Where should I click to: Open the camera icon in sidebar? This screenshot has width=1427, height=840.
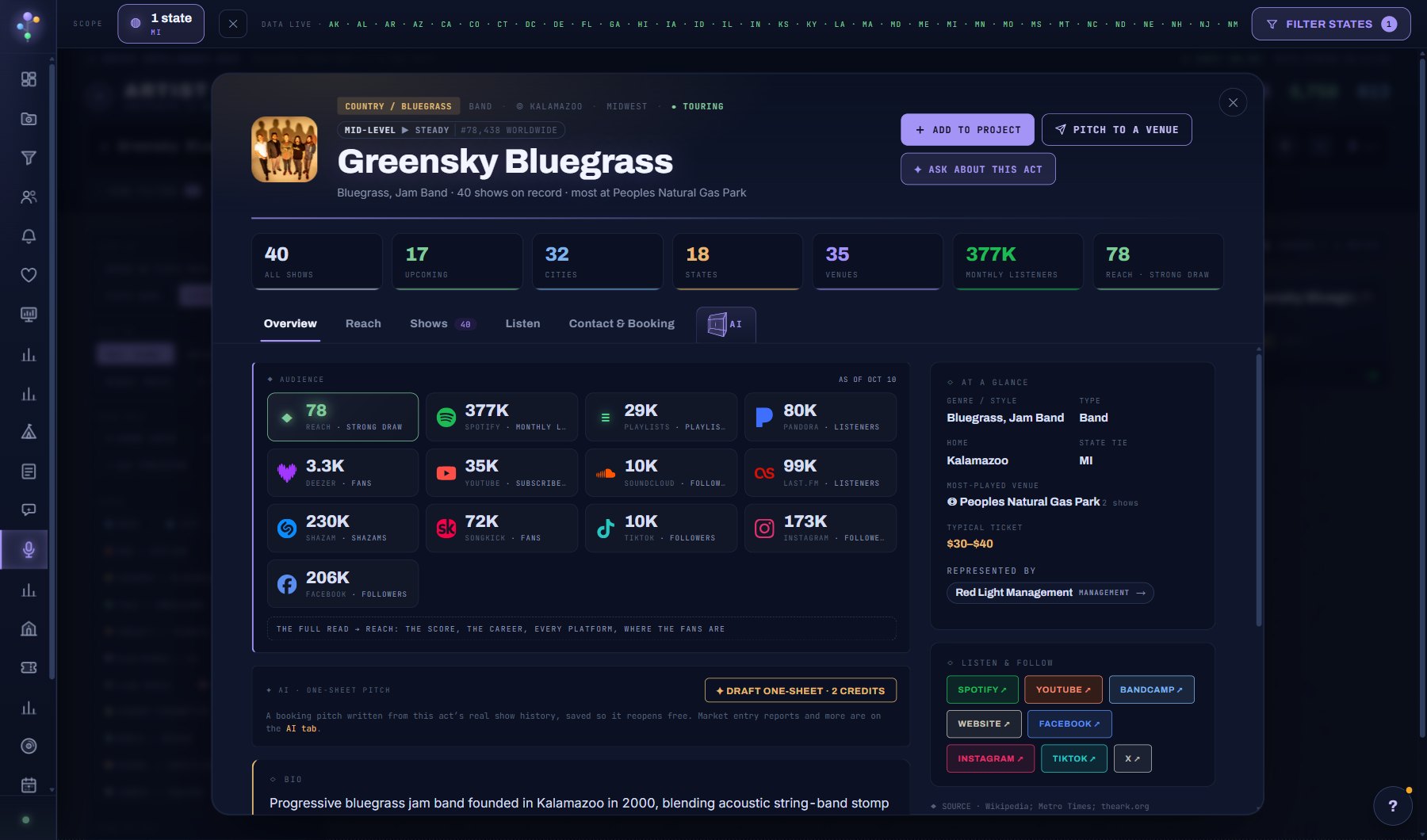[x=29, y=119]
